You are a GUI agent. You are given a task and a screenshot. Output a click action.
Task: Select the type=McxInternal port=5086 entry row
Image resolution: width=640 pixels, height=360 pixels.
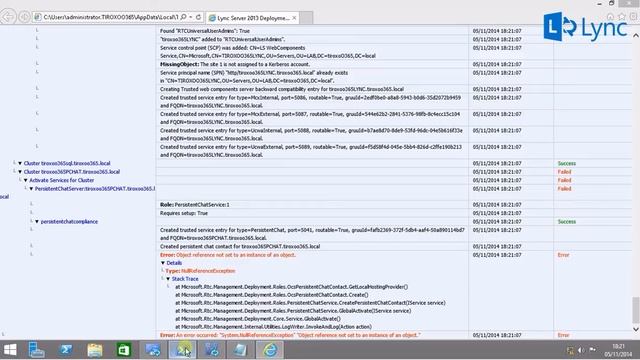point(311,101)
